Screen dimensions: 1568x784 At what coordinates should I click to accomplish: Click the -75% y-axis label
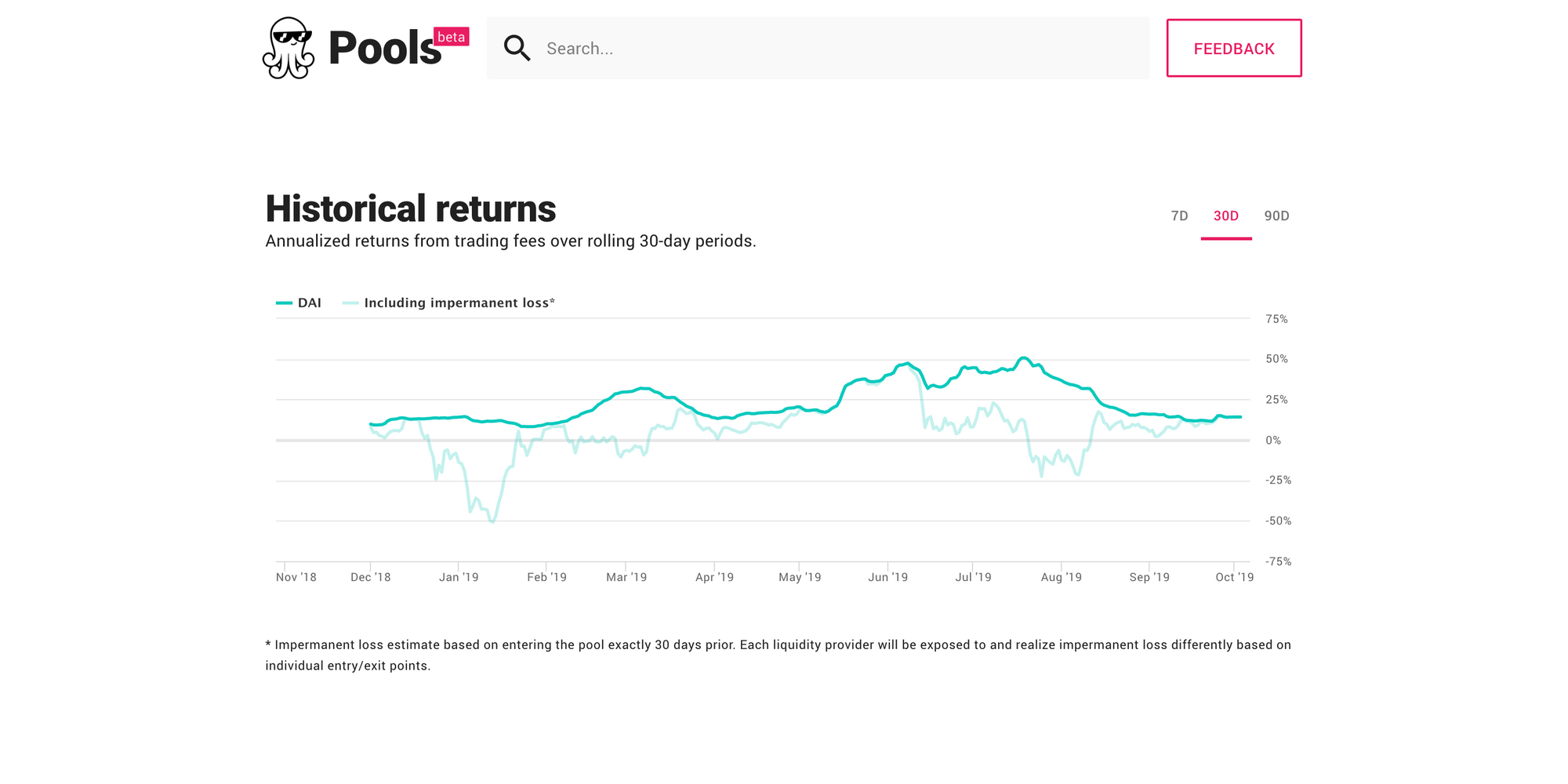coord(1278,561)
